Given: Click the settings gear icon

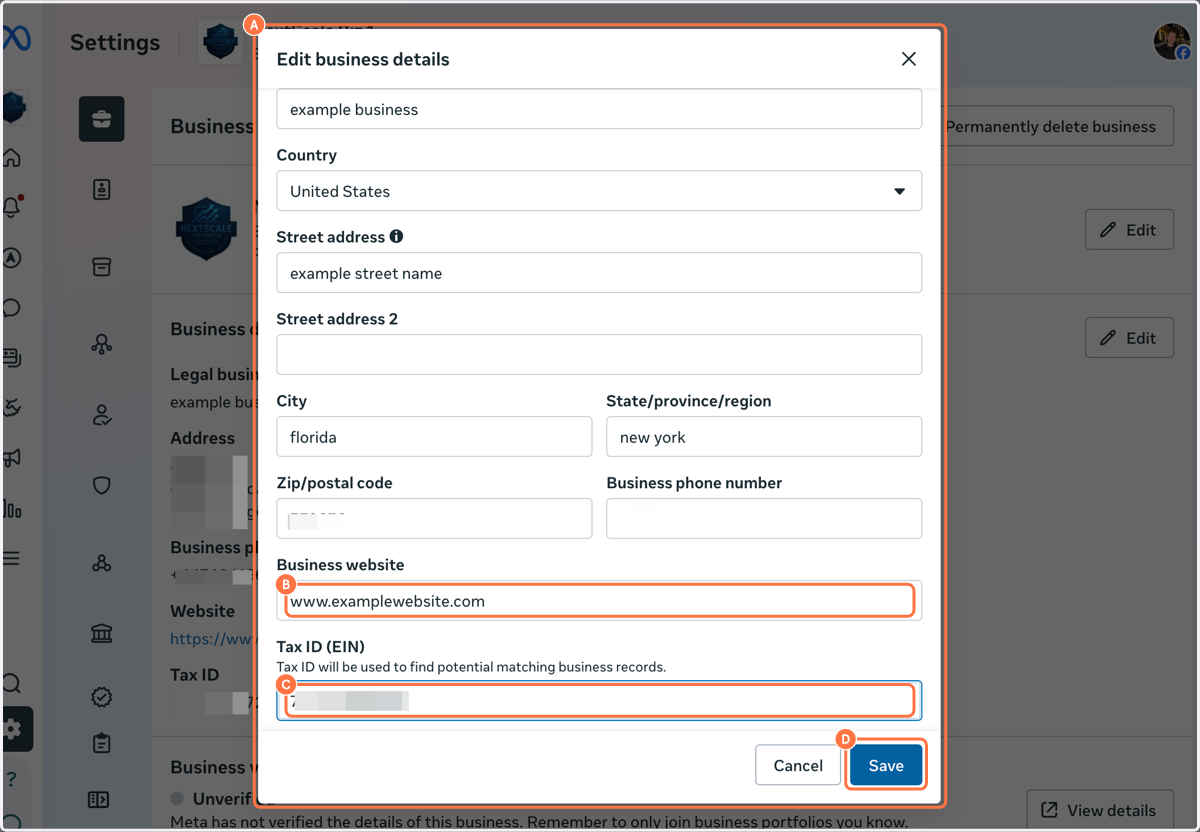Looking at the screenshot, I should click(16, 730).
